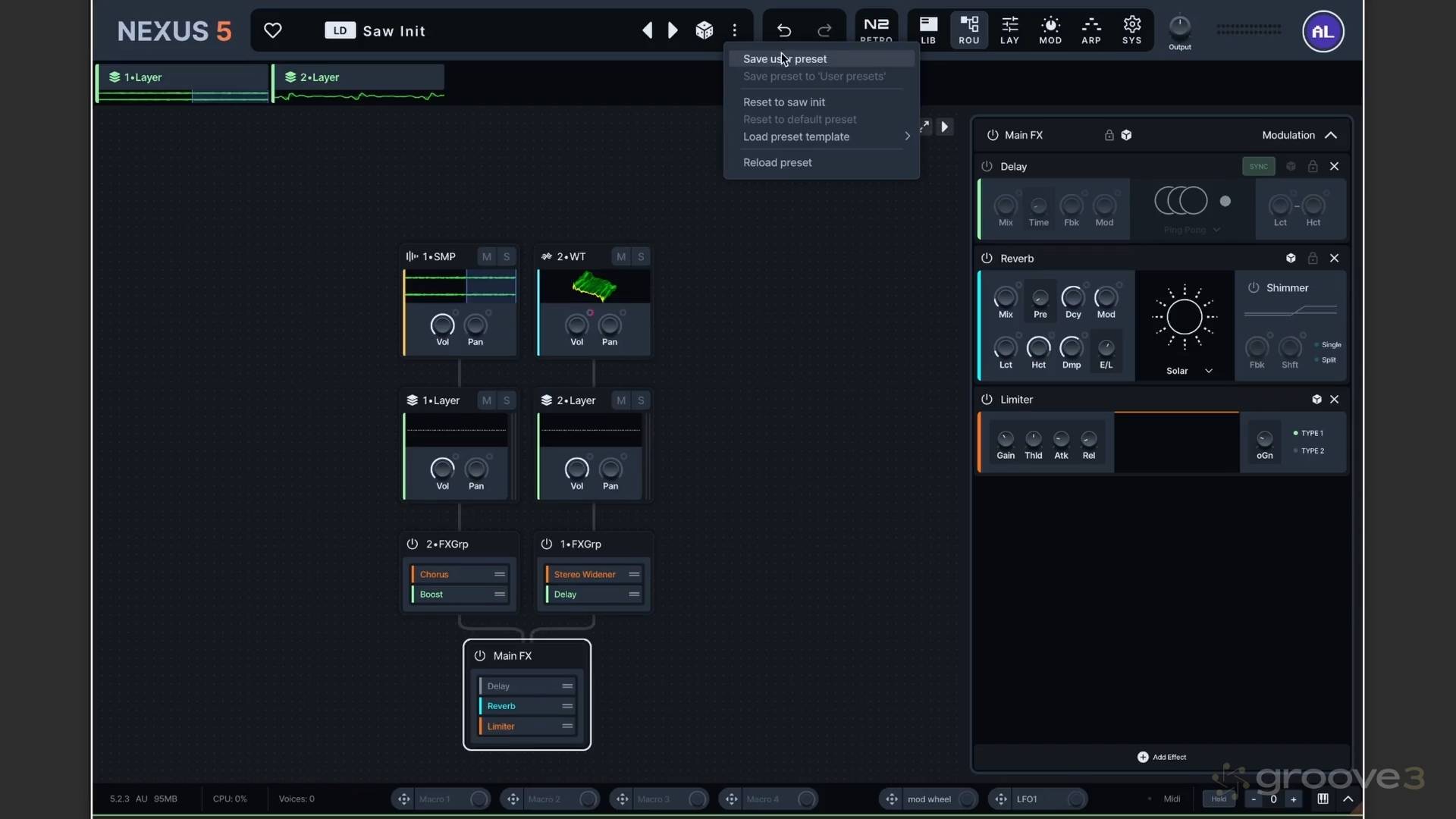1456x819 pixels.
Task: Select Stereo Widener in 1•FXGrp
Action: tap(593, 574)
